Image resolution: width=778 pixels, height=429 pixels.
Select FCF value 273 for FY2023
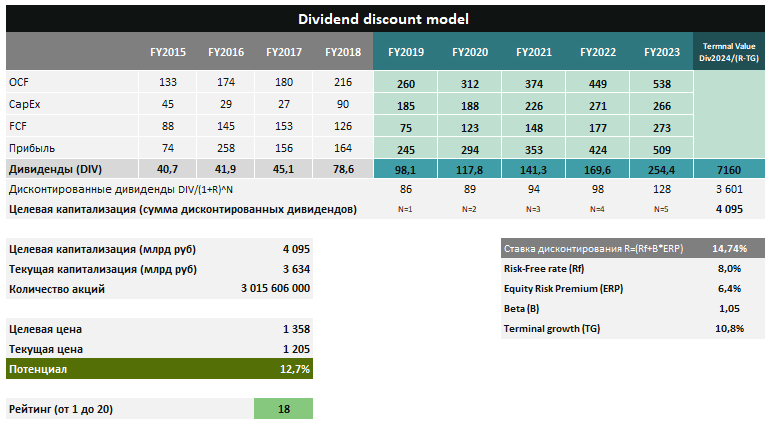click(x=661, y=126)
